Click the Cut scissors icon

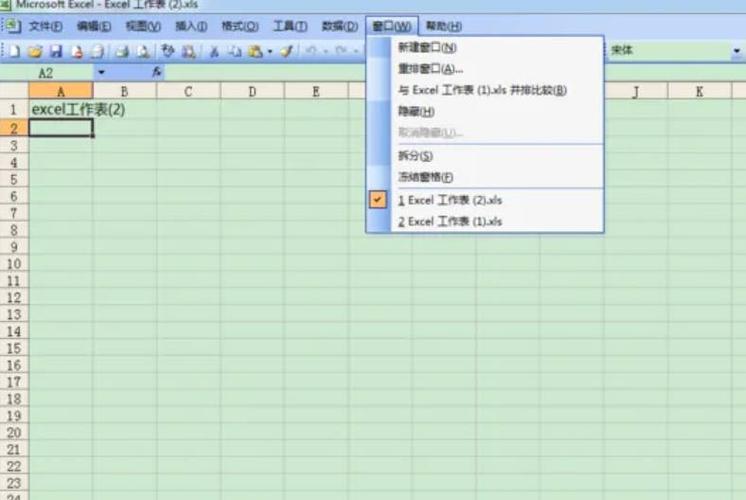214,51
